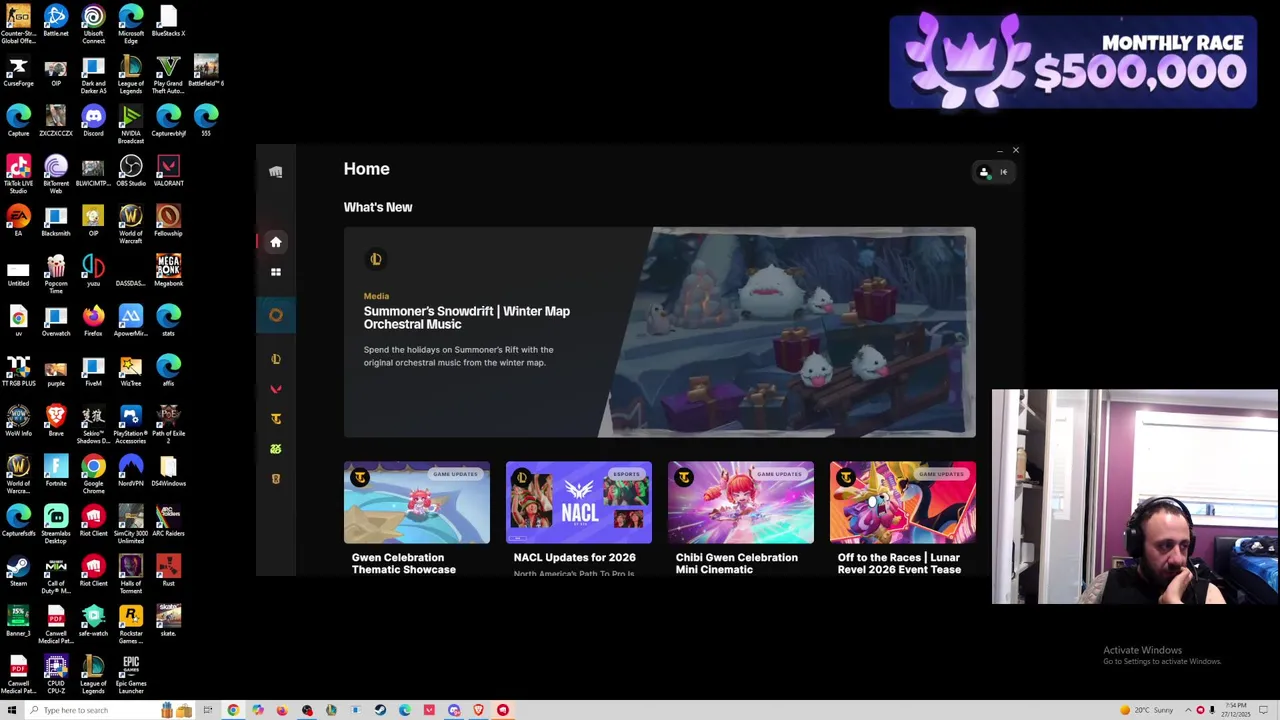Select Legends of Runeterra icon in Riot sidebar

(x=276, y=479)
